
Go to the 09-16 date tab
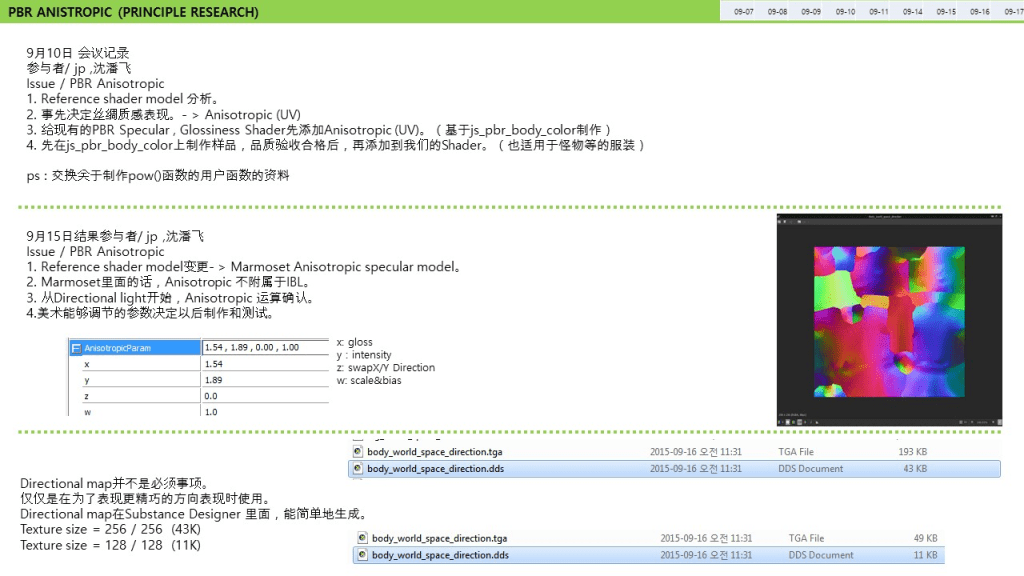[x=980, y=12]
